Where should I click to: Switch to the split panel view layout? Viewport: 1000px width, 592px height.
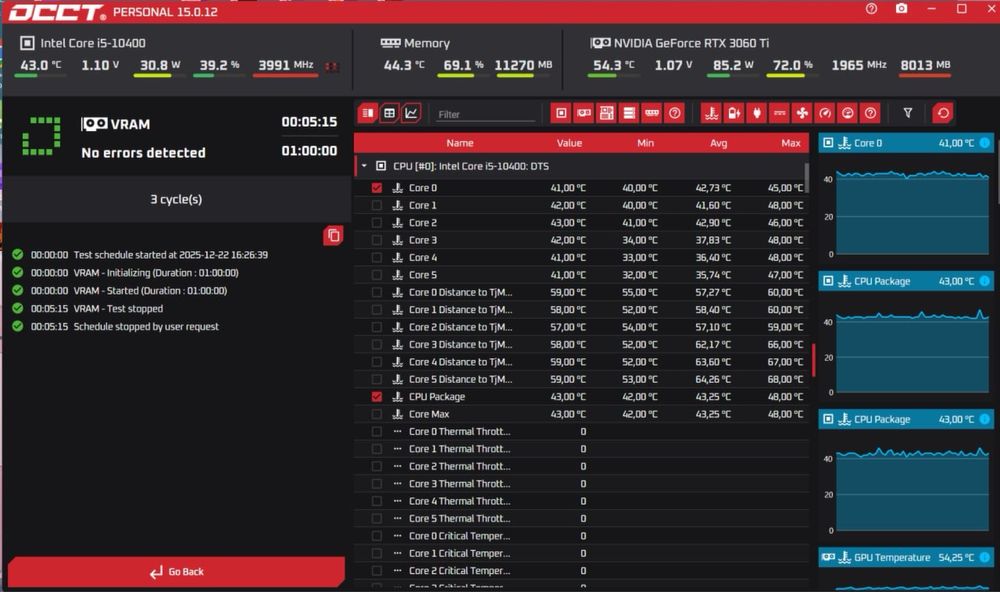[x=368, y=114]
